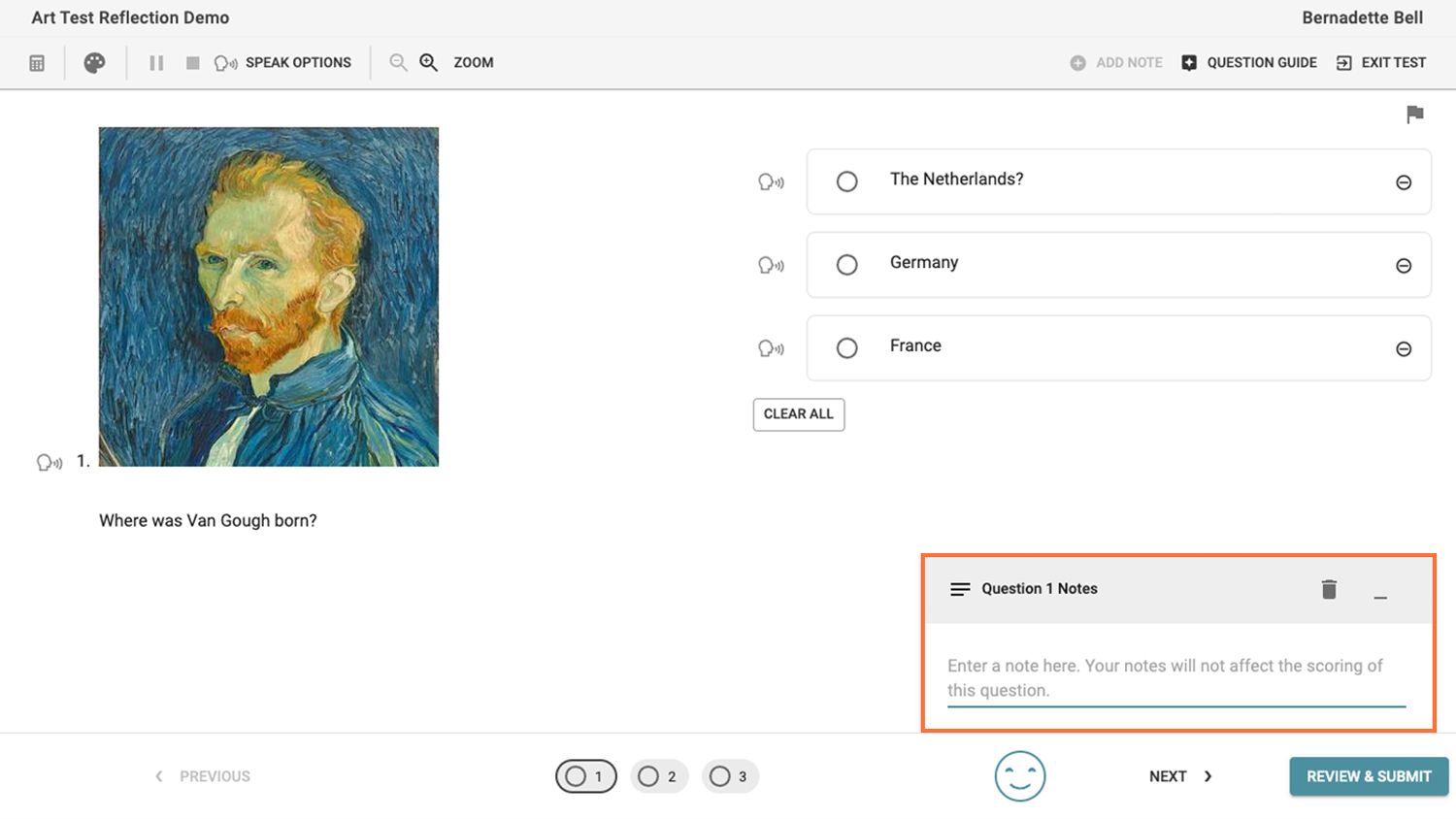Open the color palette theme options
This screenshot has width=1456, height=819.
tap(94, 63)
